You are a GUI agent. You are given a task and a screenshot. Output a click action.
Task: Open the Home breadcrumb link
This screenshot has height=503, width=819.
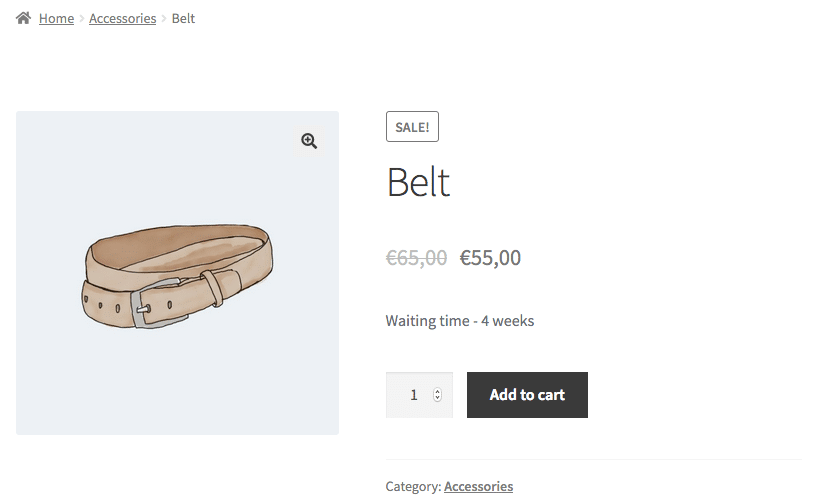[x=56, y=18]
